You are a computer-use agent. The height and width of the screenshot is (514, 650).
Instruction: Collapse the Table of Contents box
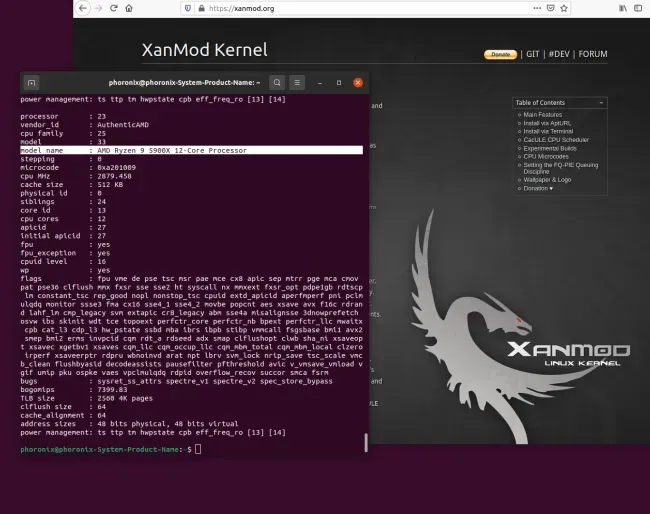click(601, 102)
